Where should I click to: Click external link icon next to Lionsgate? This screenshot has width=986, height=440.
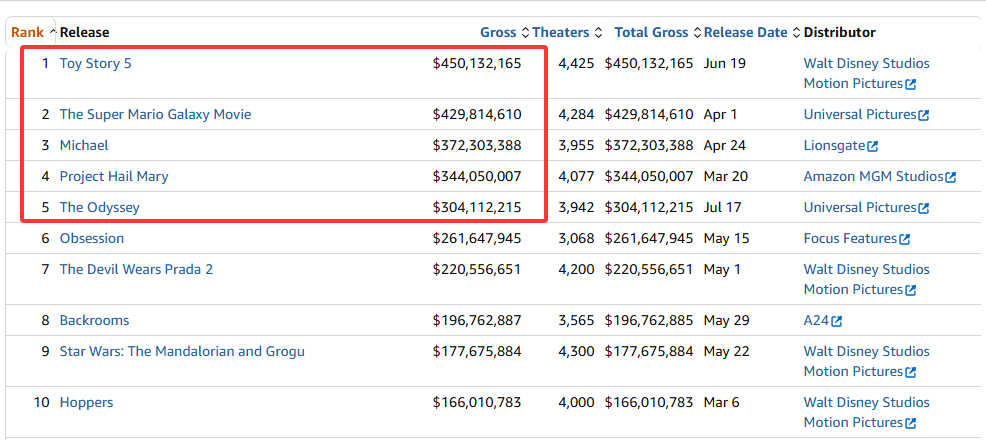click(873, 146)
